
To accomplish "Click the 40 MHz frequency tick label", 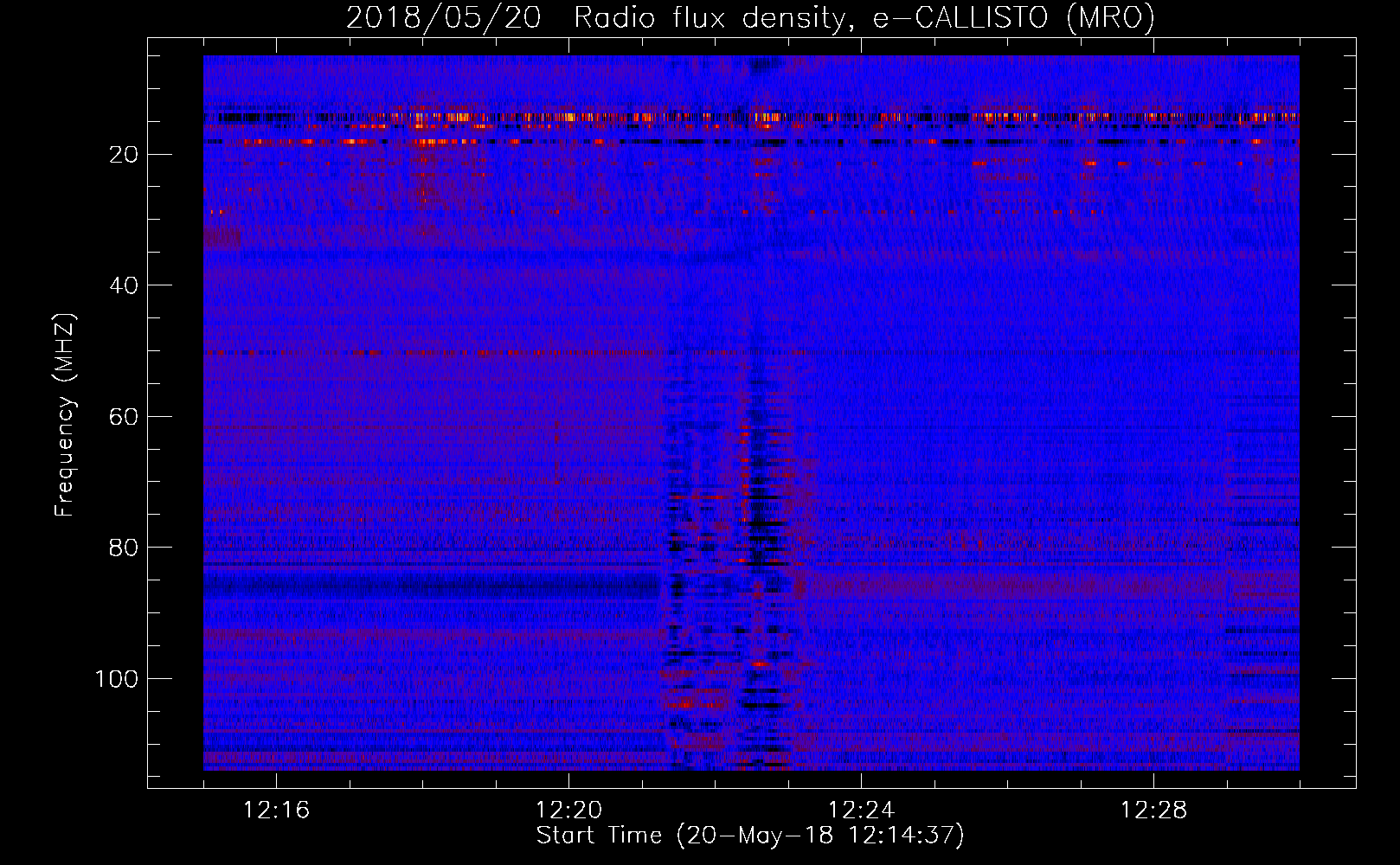I will [x=124, y=285].
